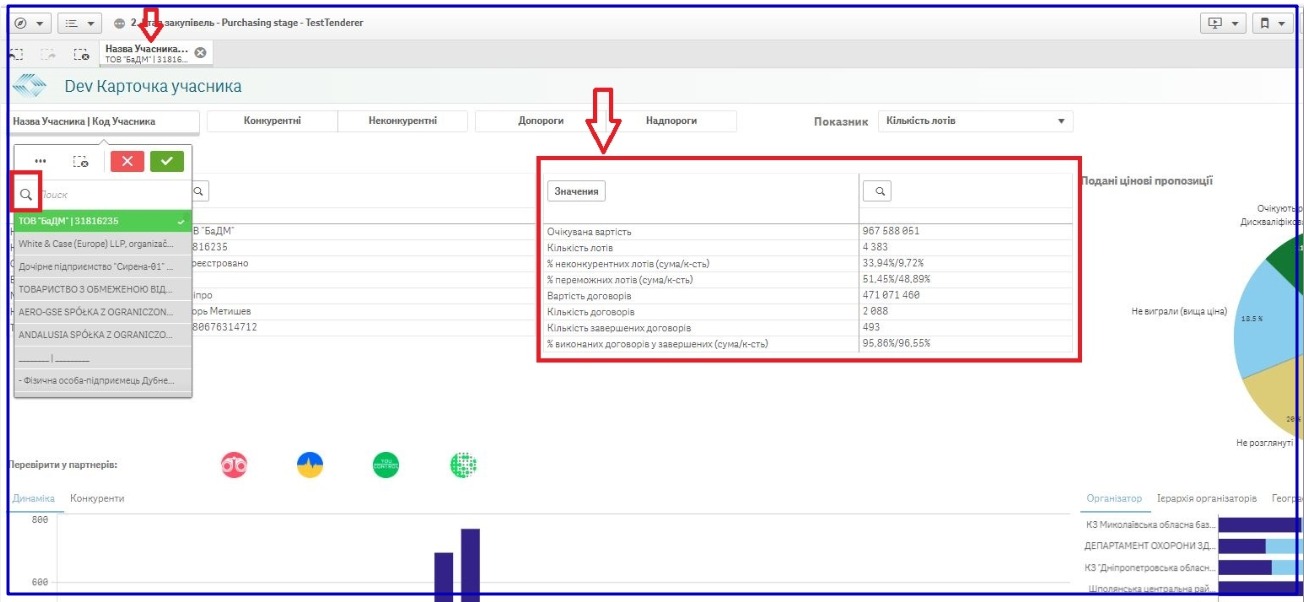Remove the Назва Учасника selection chip
Screen dimensions: 1304x602
tap(200, 53)
